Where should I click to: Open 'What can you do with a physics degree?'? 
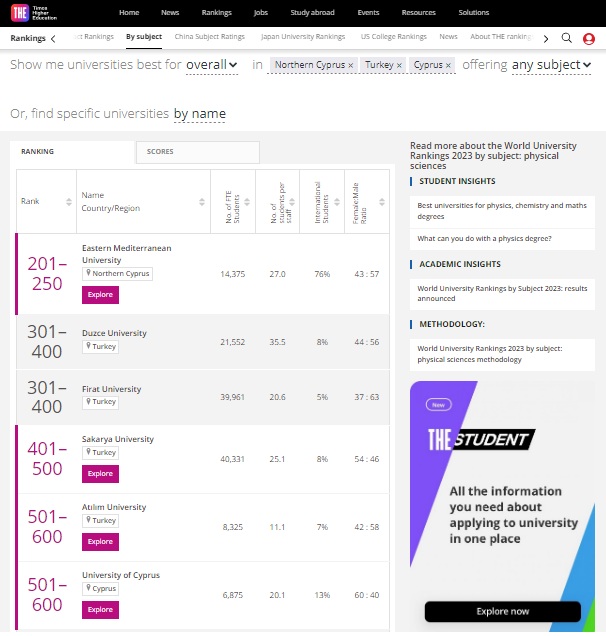[x=482, y=238]
